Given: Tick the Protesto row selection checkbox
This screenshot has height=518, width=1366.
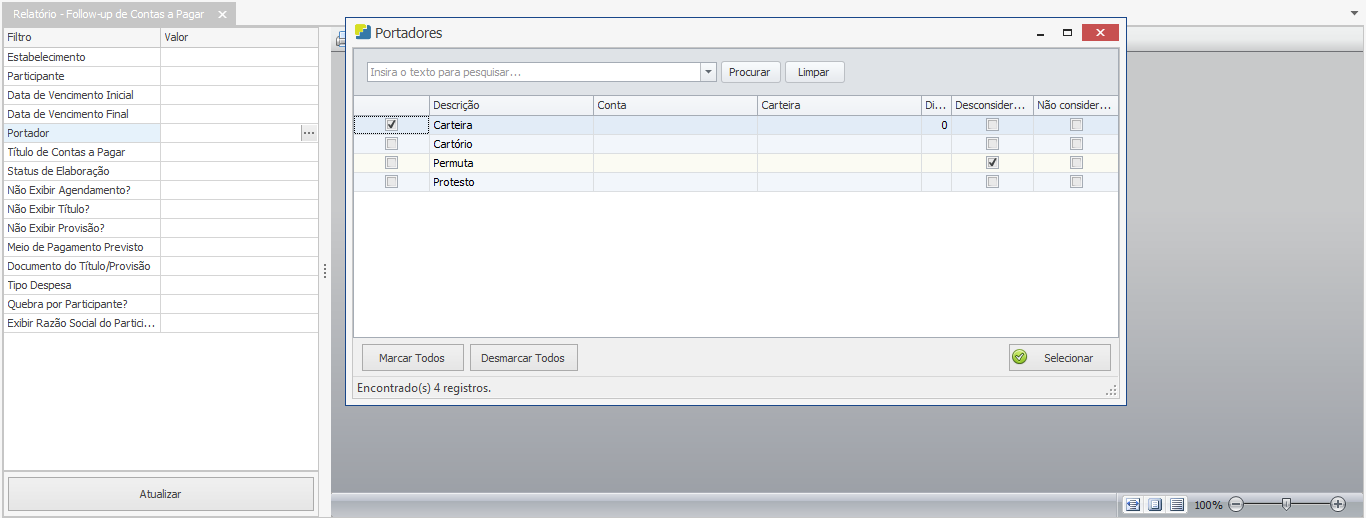Looking at the screenshot, I should [x=391, y=182].
